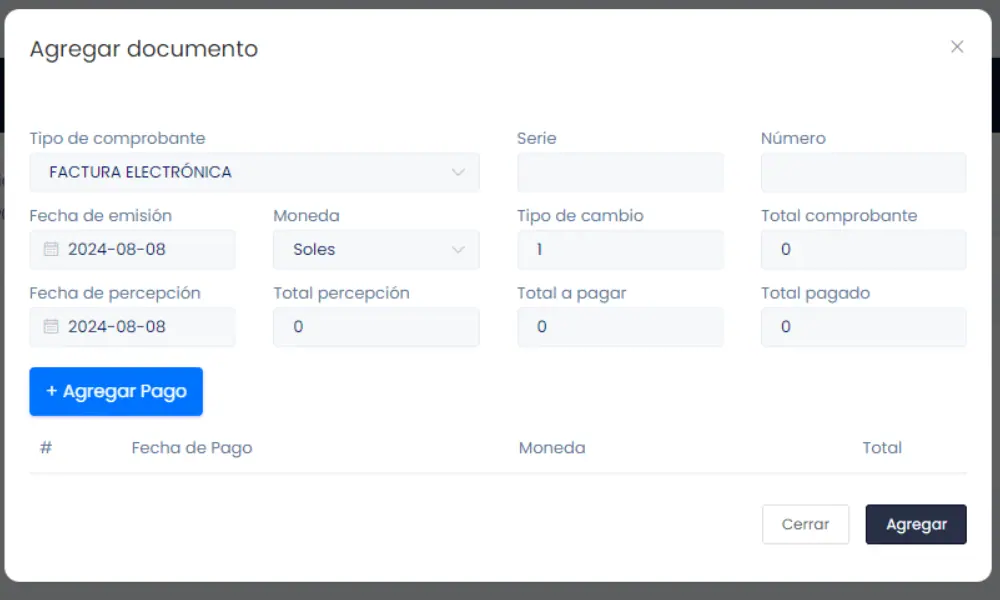Open the Fecha de emisión date picker field
Screen dimensions: 1000x600
(x=133, y=249)
